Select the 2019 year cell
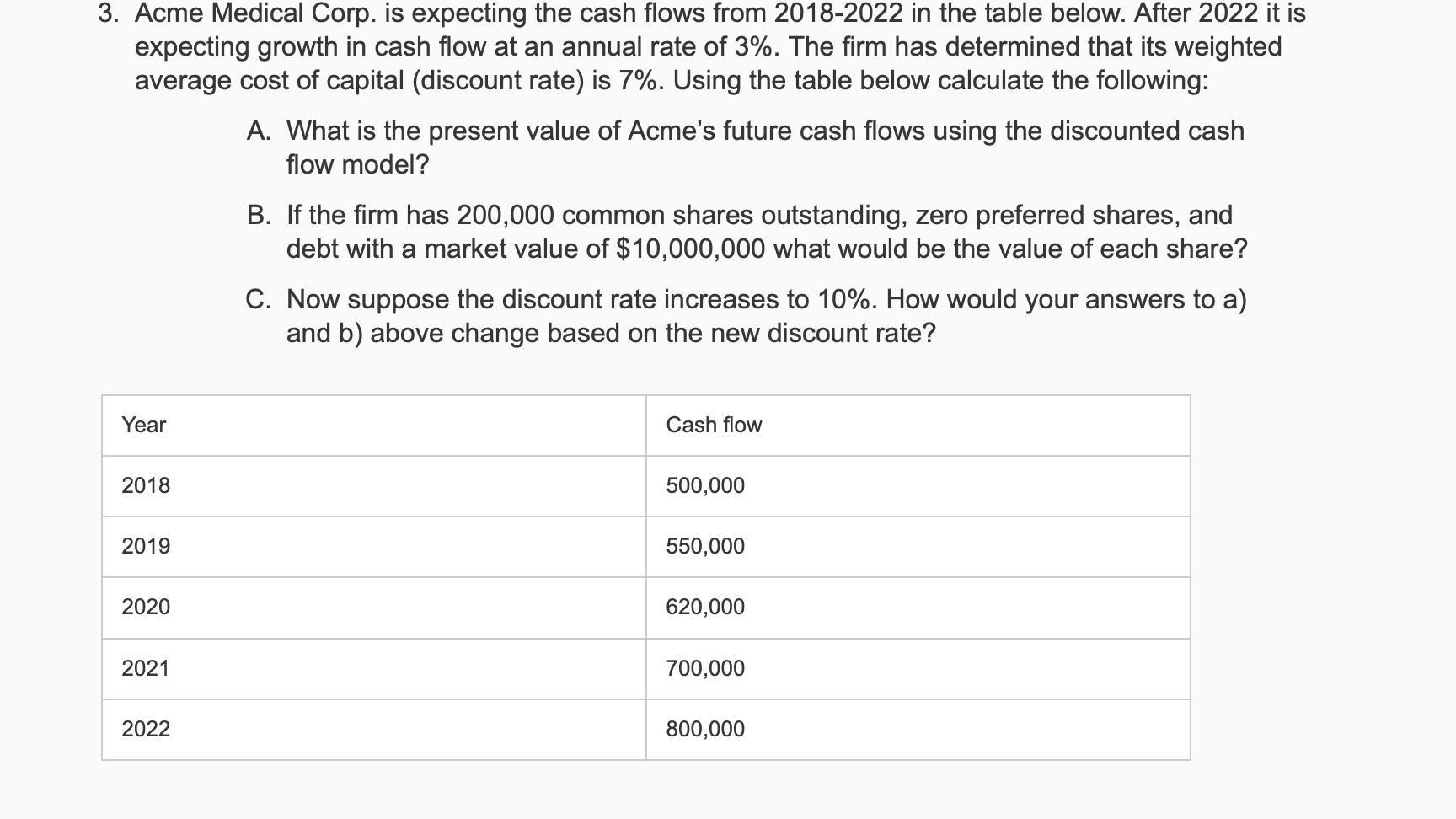 (x=374, y=547)
